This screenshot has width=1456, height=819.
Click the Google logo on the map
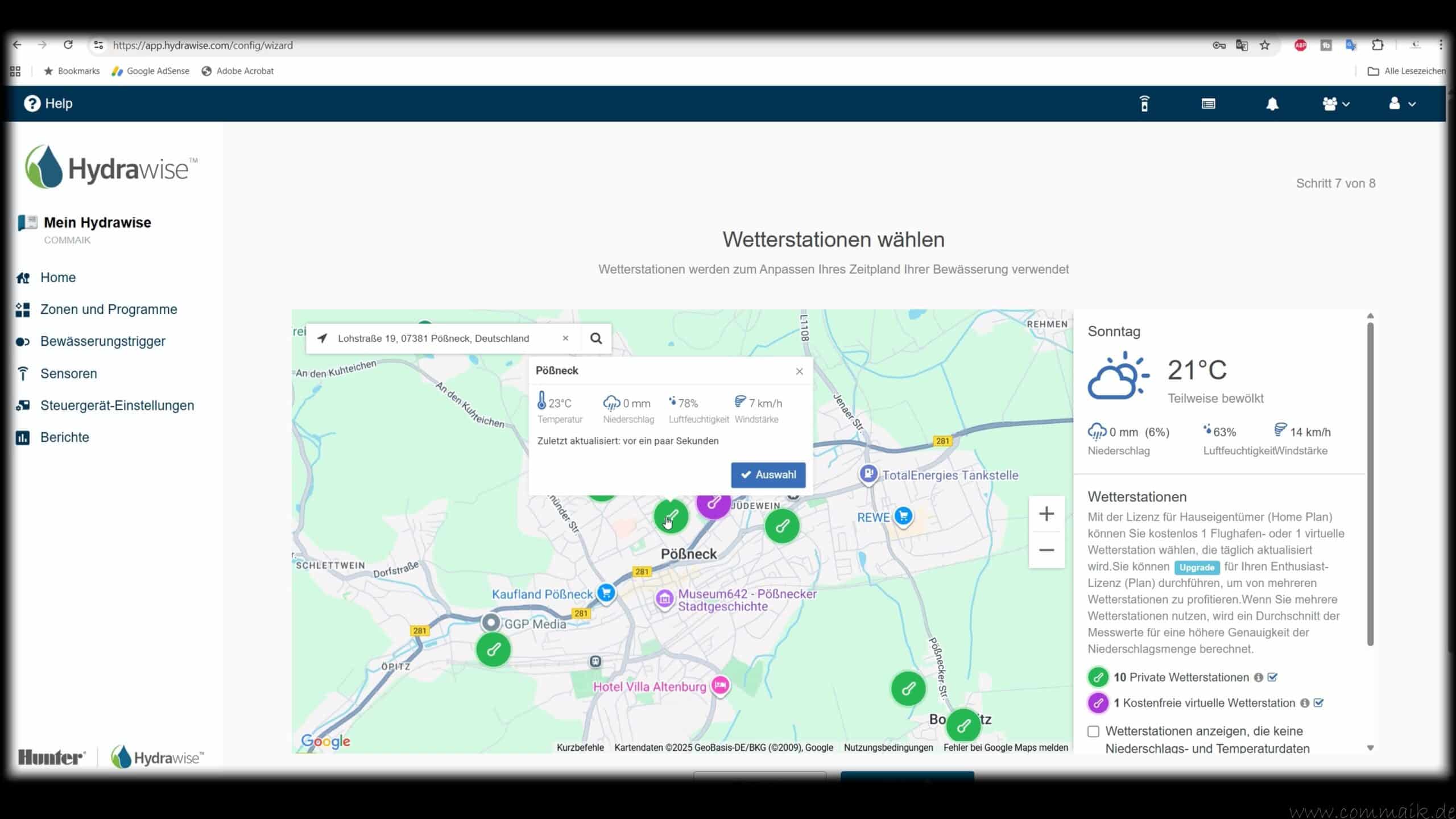coord(325,741)
